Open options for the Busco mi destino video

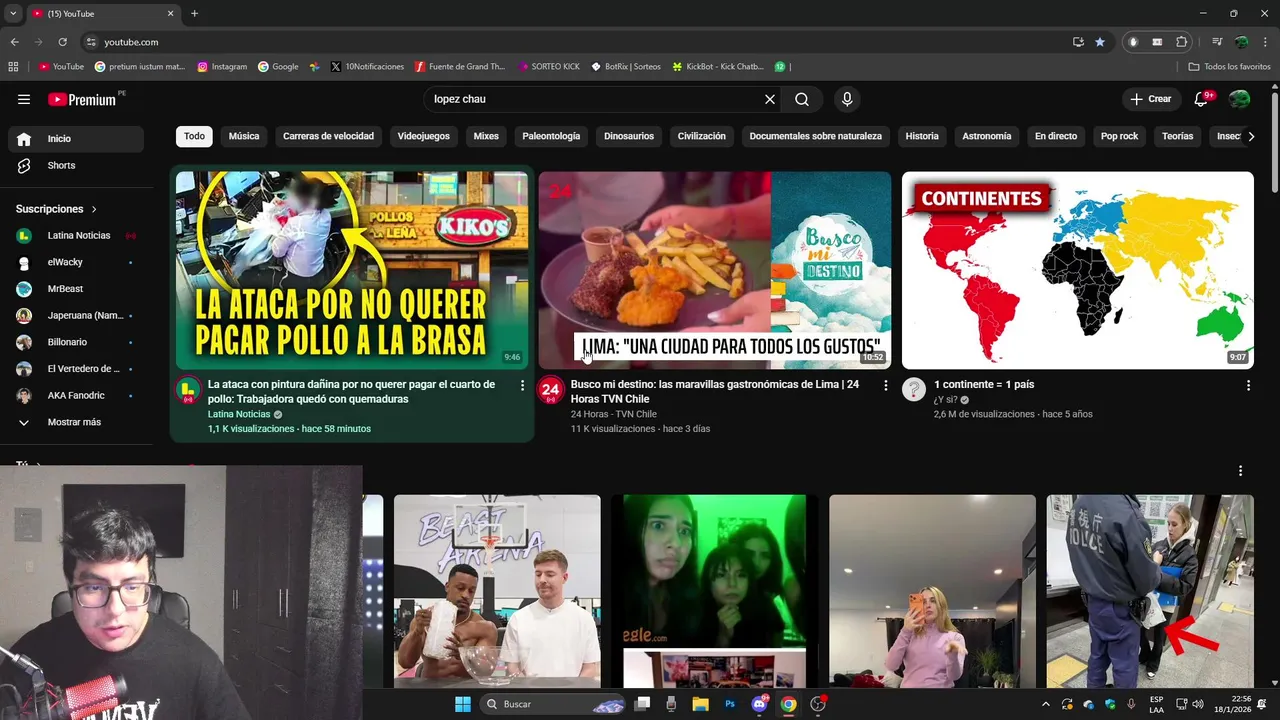[x=885, y=385]
